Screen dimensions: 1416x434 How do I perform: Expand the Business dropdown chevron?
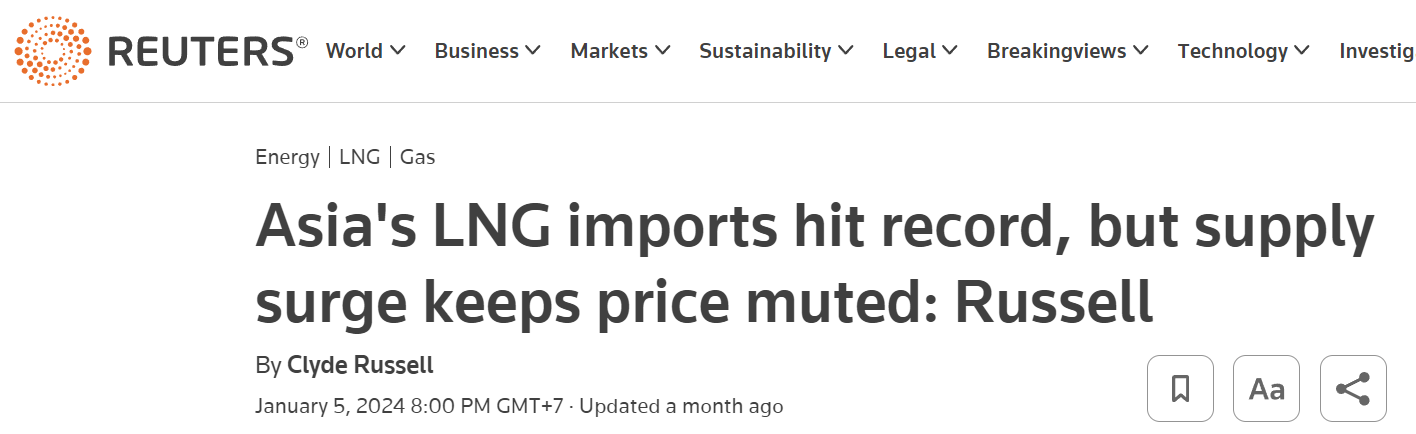[x=533, y=51]
